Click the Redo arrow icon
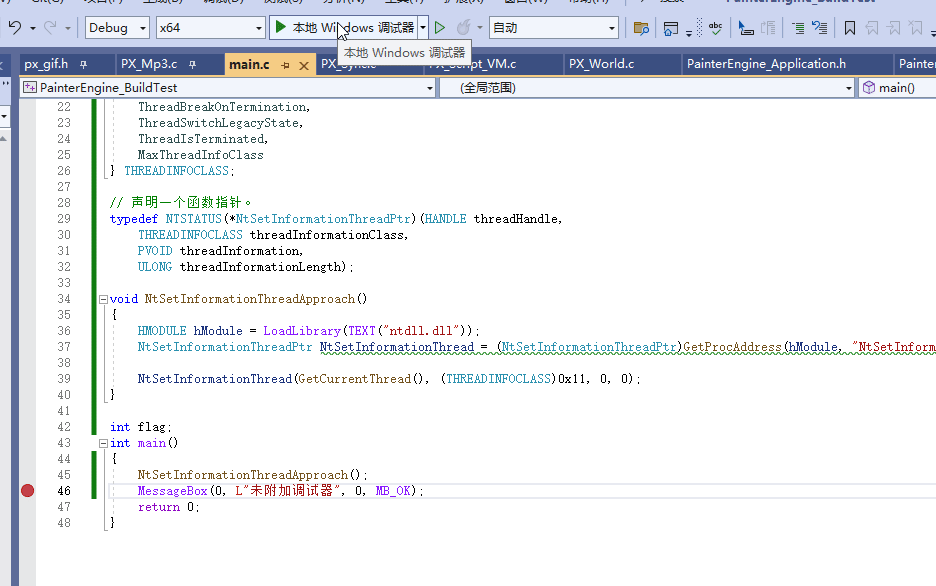Image resolution: width=936 pixels, height=586 pixels. point(48,27)
